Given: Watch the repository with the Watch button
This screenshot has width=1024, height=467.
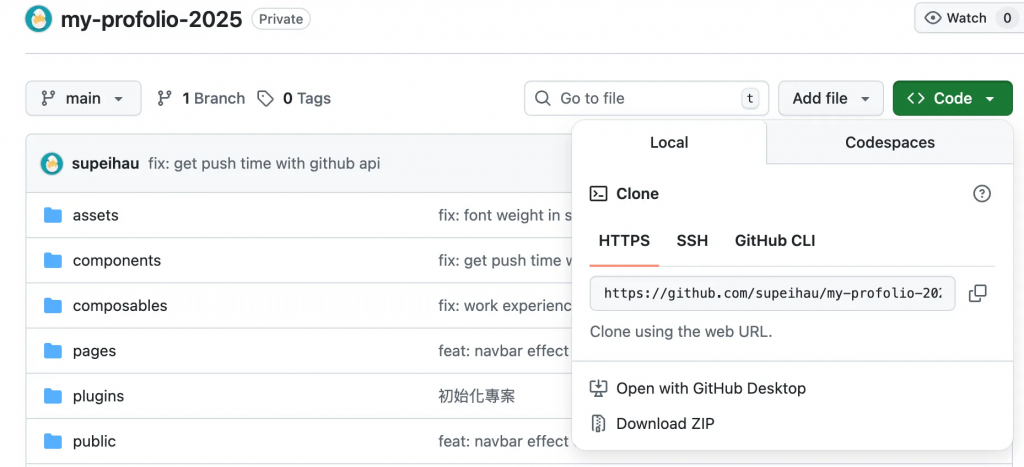Looking at the screenshot, I should pos(956,18).
